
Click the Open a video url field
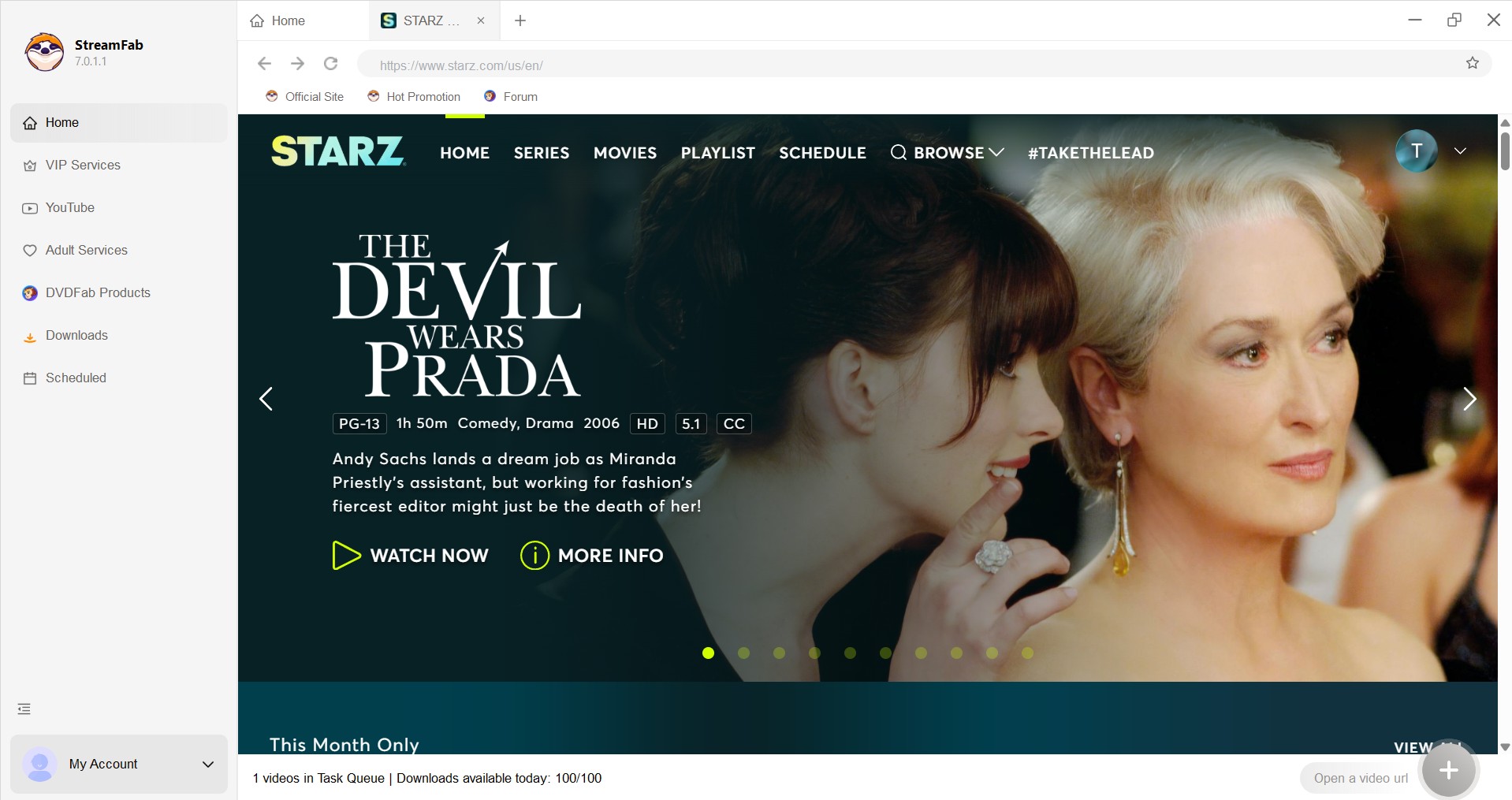pyautogui.click(x=1360, y=778)
